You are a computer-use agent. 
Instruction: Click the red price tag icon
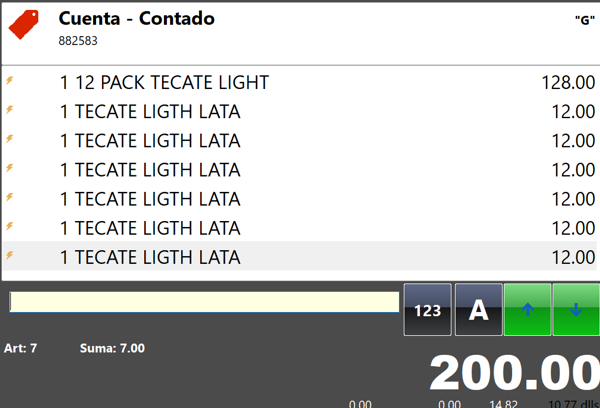pyautogui.click(x=24, y=25)
